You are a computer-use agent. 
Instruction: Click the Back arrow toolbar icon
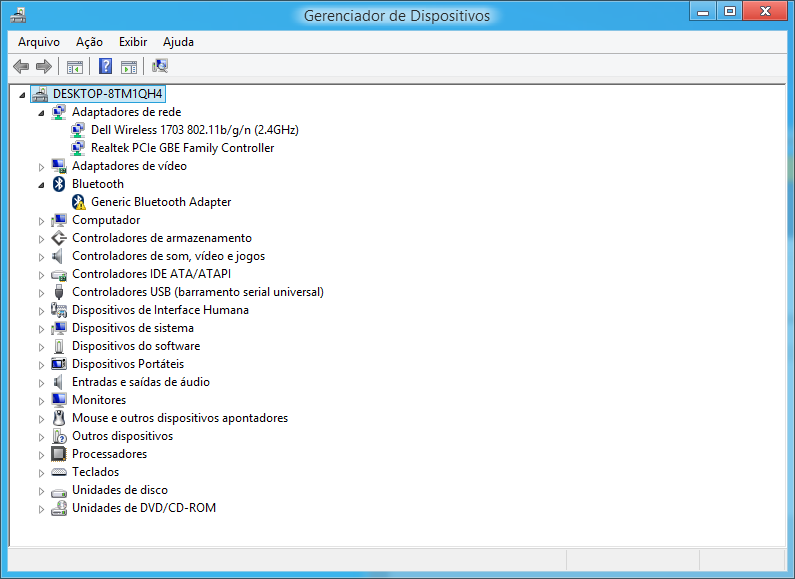(21, 66)
